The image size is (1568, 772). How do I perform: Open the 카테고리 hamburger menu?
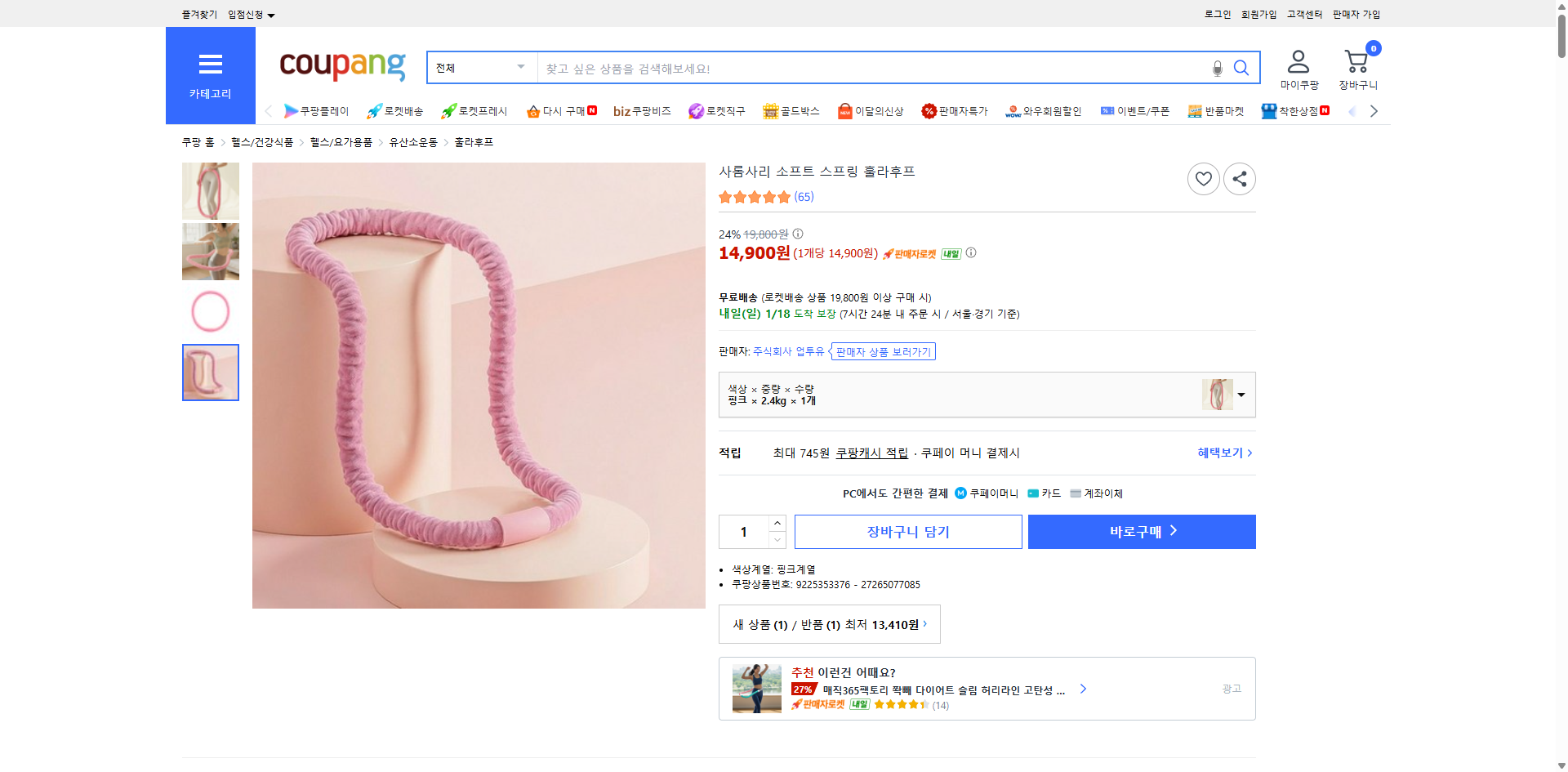pyautogui.click(x=210, y=65)
